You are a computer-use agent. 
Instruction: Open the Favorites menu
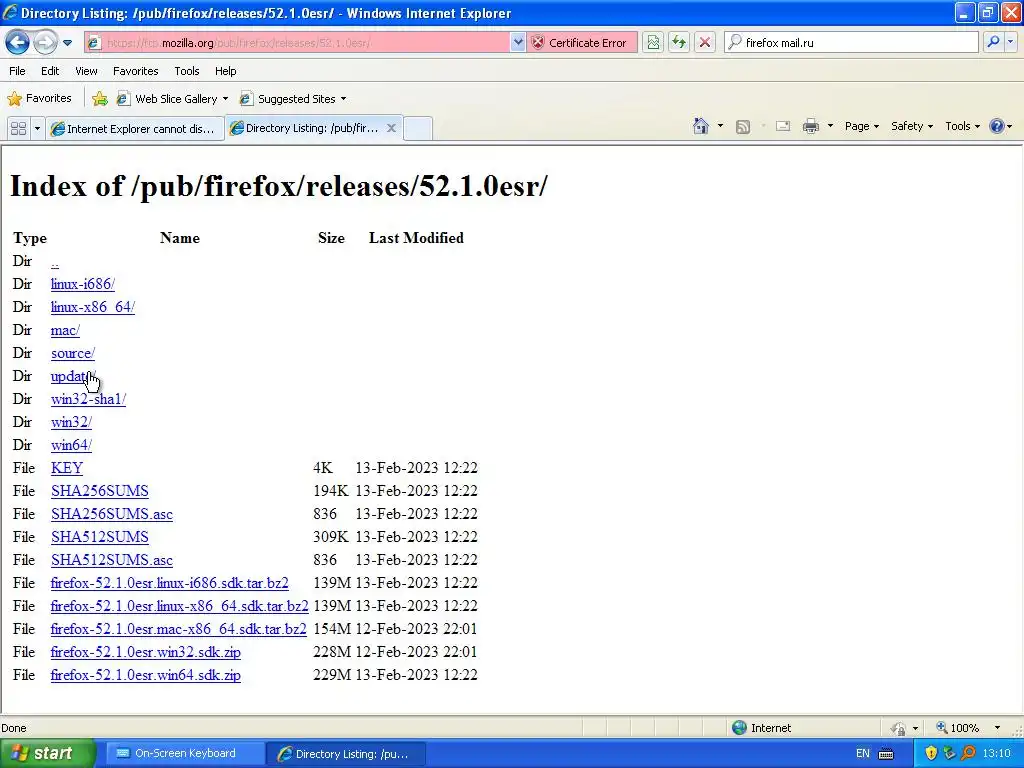point(136,71)
